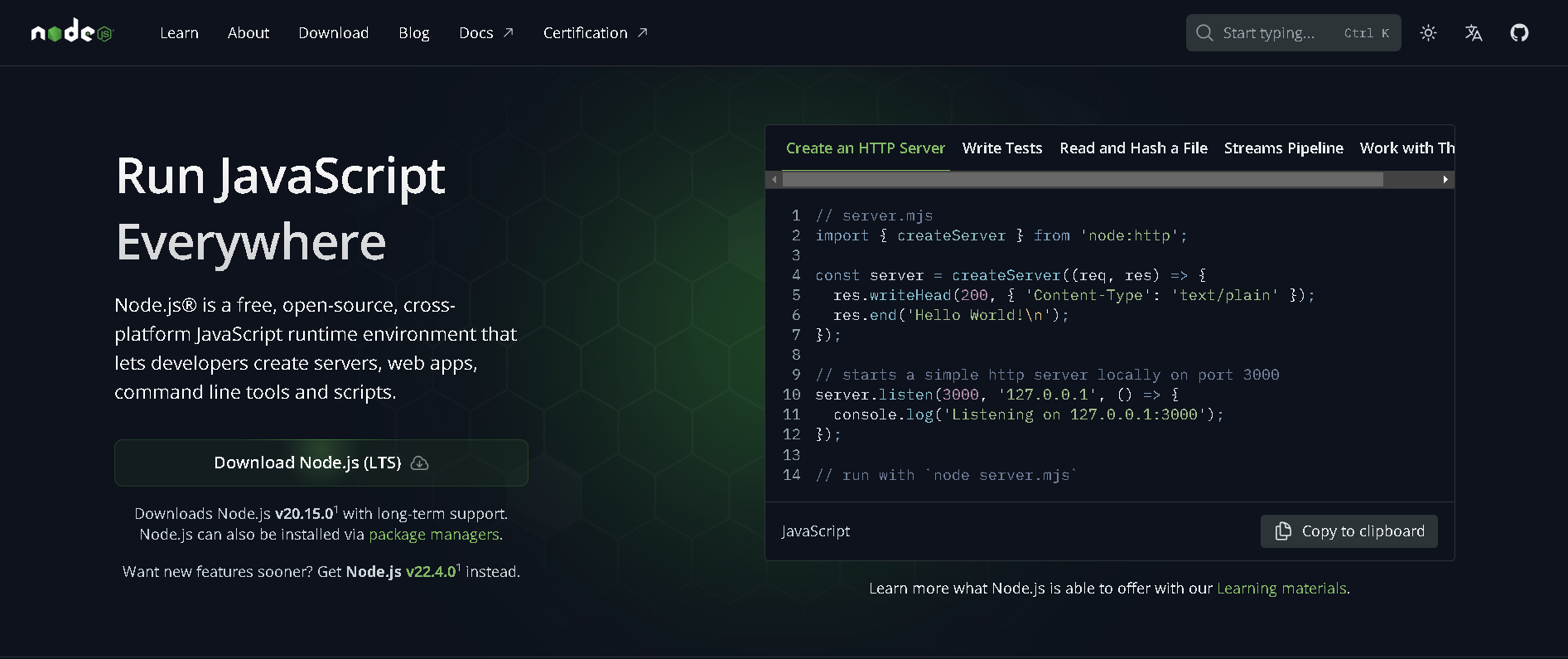Go to the Download nav link
The width and height of the screenshot is (1568, 659).
click(x=333, y=33)
